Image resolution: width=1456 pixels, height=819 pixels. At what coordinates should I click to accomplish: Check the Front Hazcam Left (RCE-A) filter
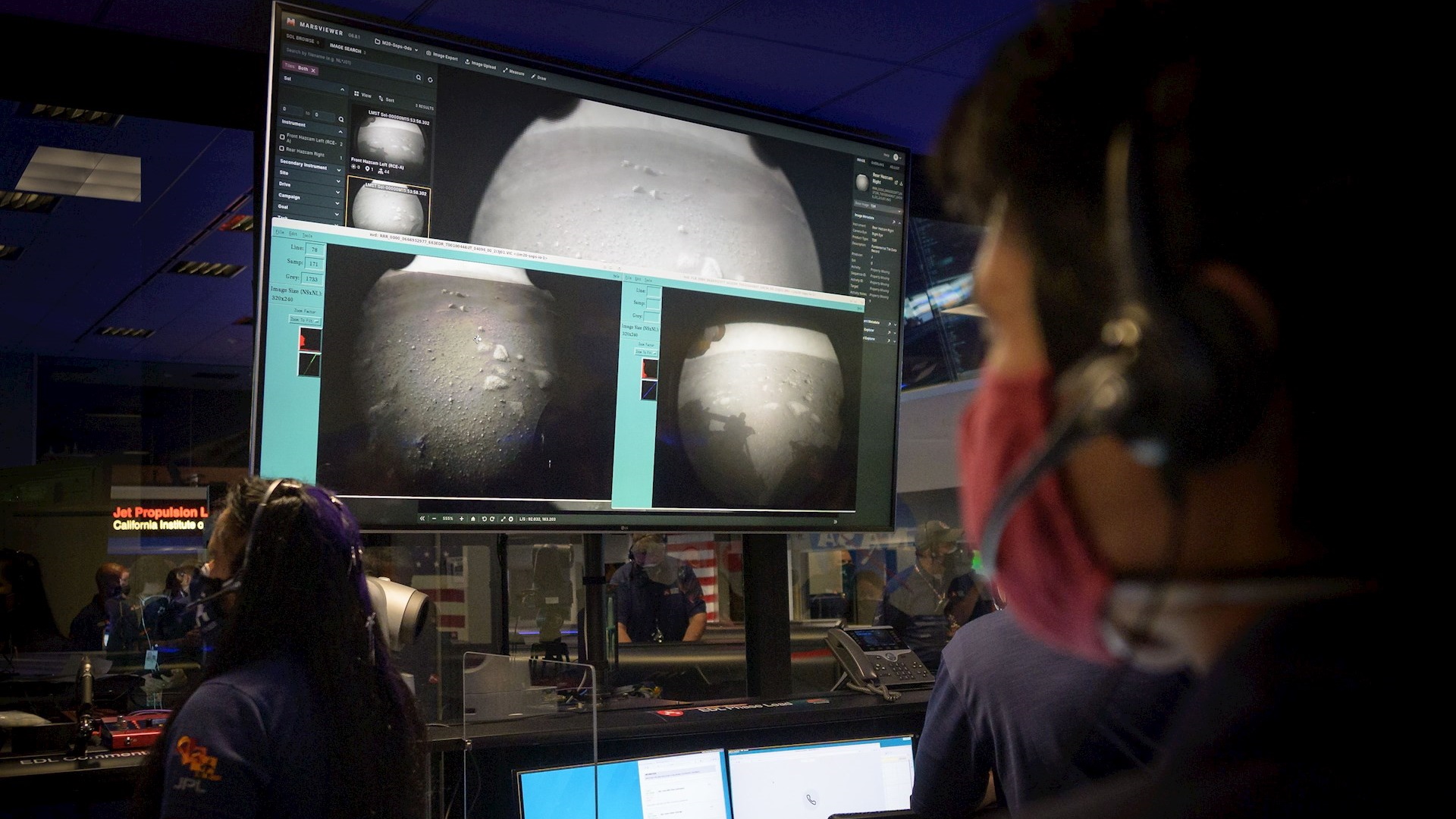click(282, 137)
